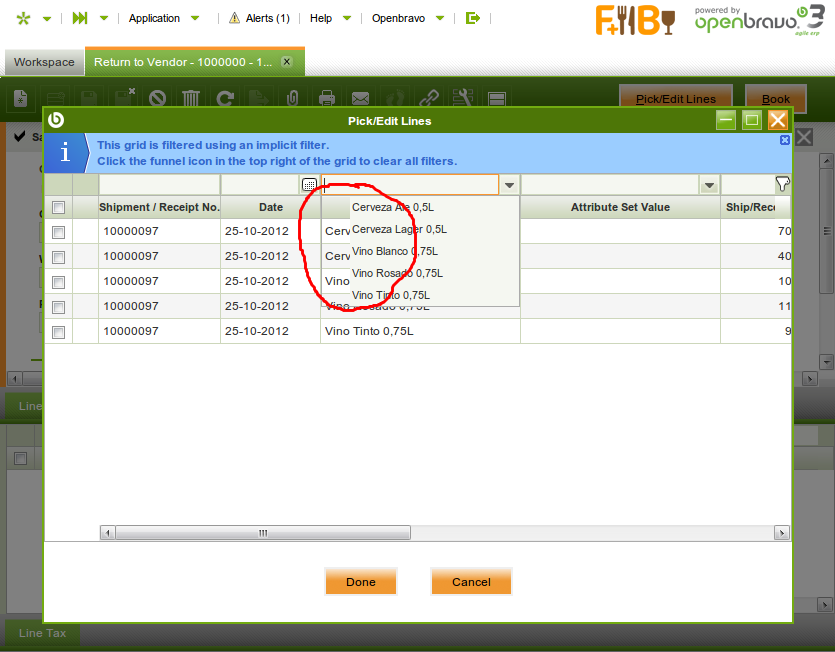Click the printer icon in toolbar

pyautogui.click(x=326, y=98)
